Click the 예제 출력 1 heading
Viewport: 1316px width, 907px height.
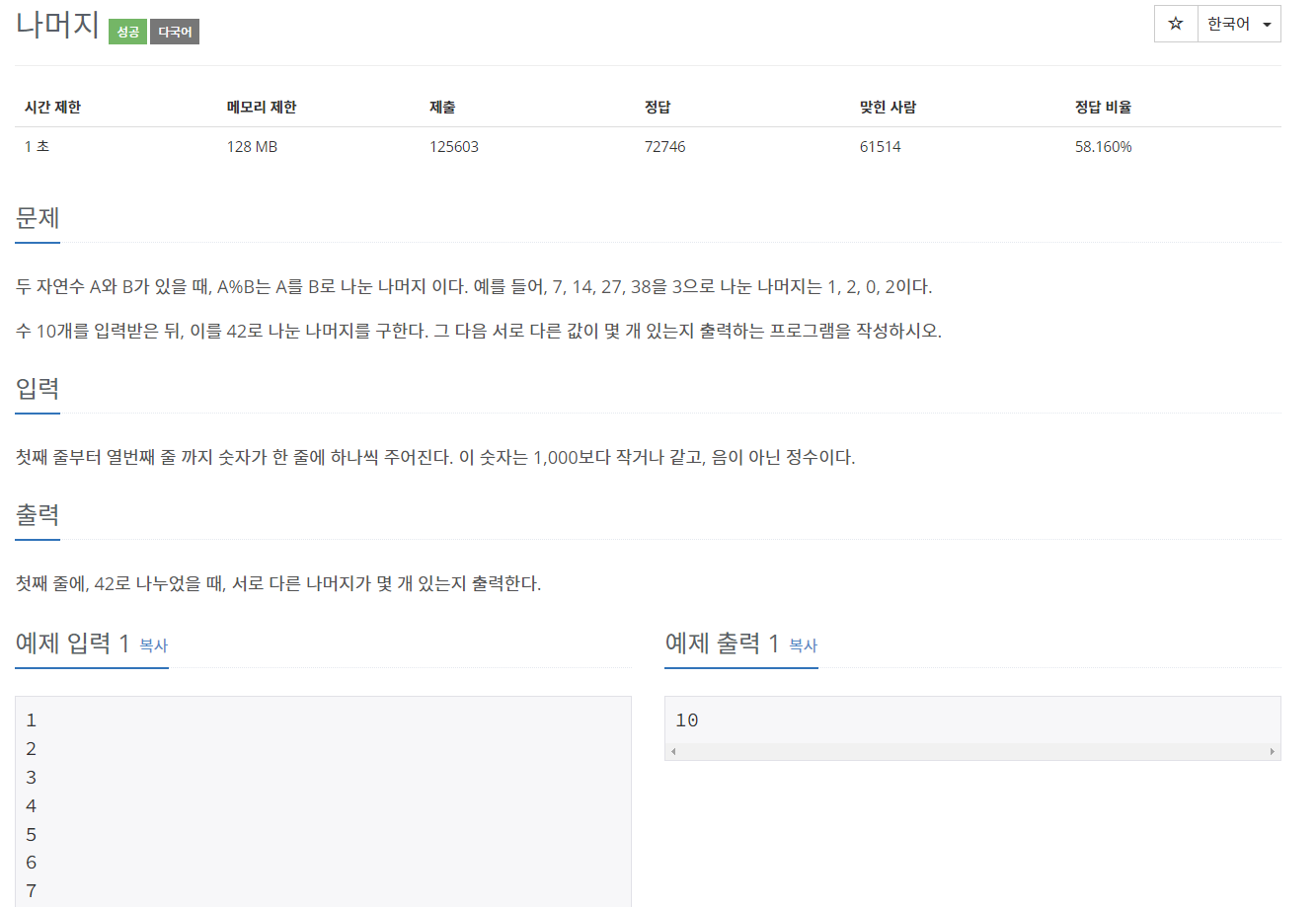click(723, 643)
